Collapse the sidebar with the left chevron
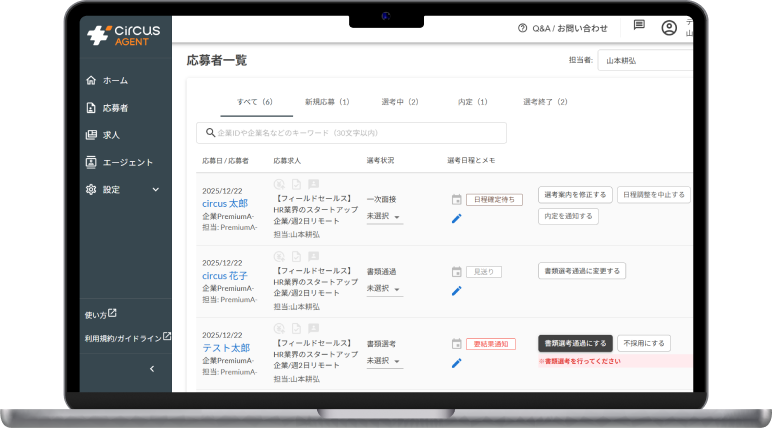772x428 pixels. tap(152, 369)
